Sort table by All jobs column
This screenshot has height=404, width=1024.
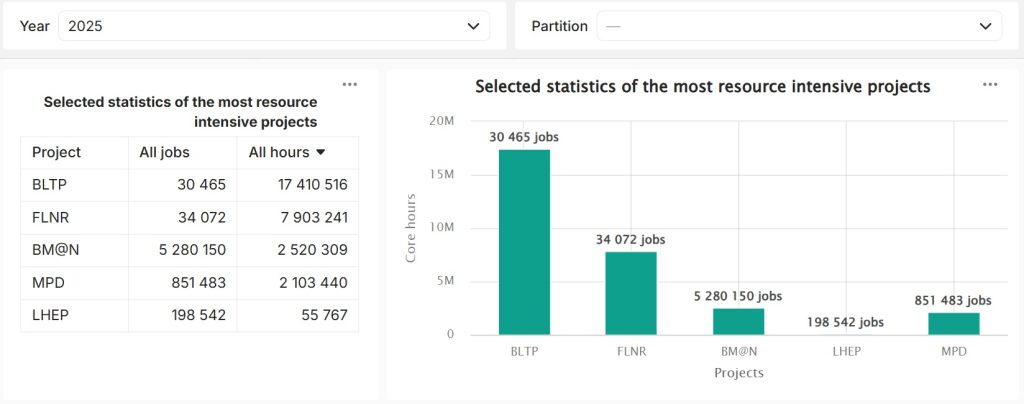pyautogui.click(x=164, y=153)
